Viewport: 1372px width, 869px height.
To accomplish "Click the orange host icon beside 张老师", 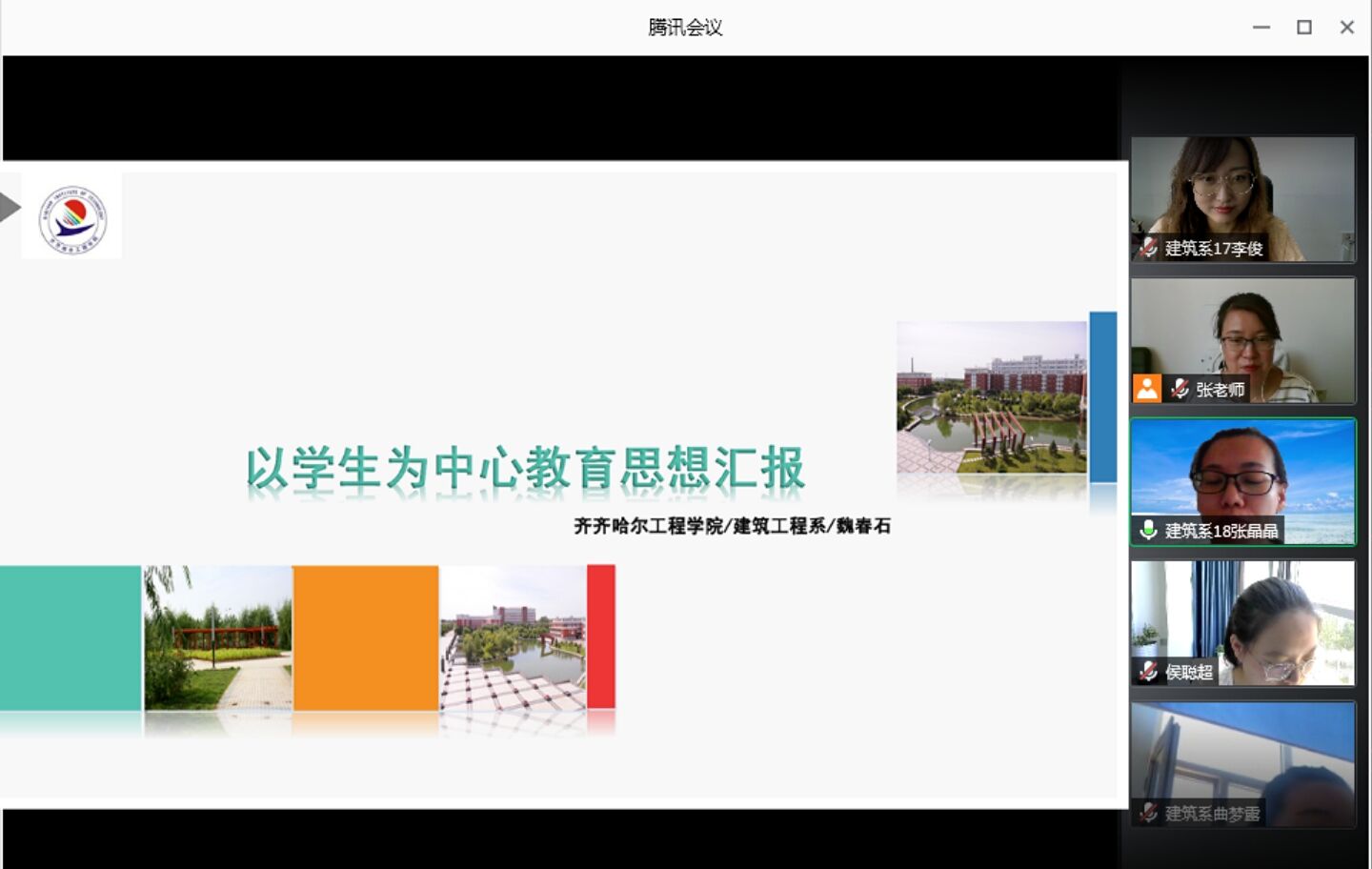I will click(1147, 389).
